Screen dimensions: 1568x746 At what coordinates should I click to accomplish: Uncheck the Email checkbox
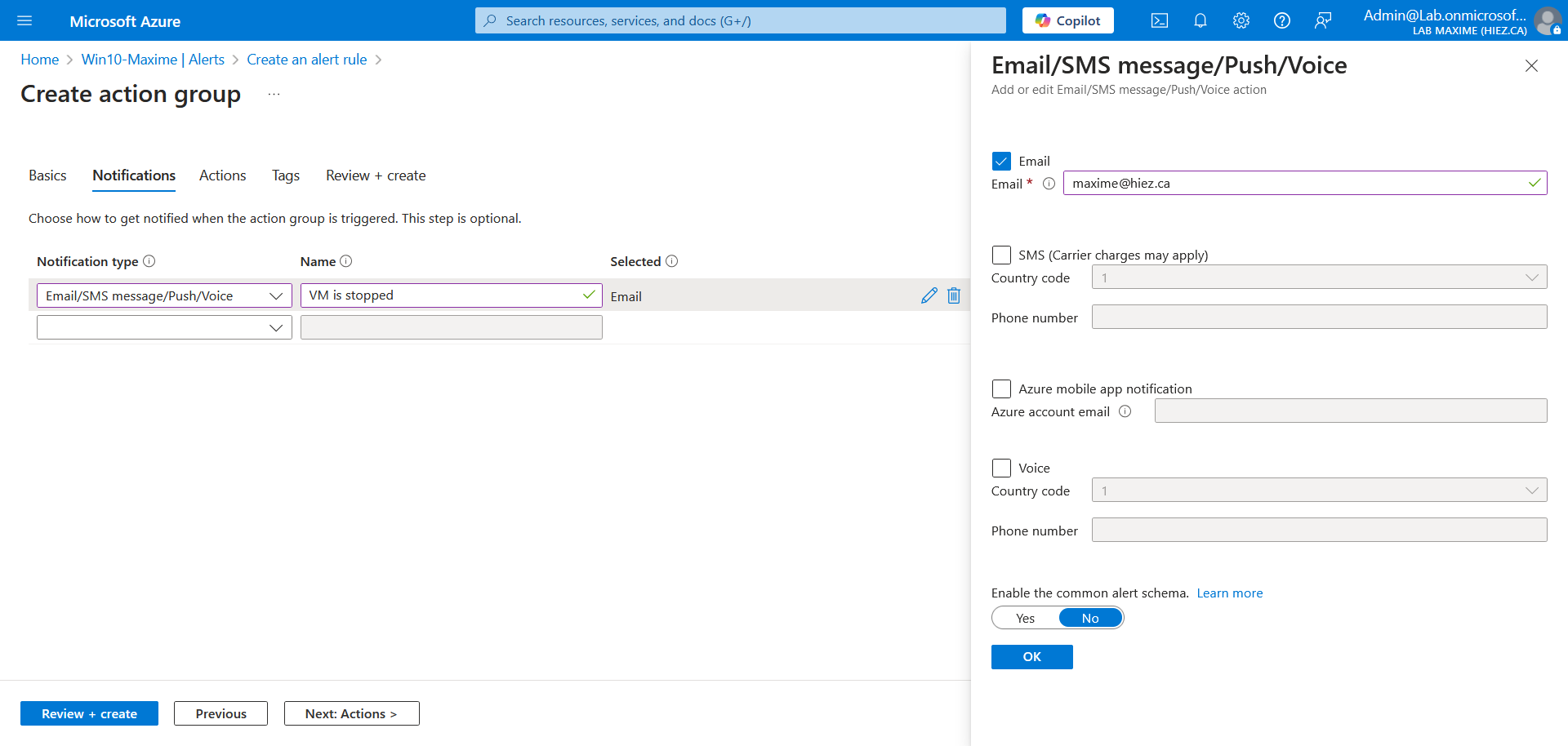coord(1001,161)
